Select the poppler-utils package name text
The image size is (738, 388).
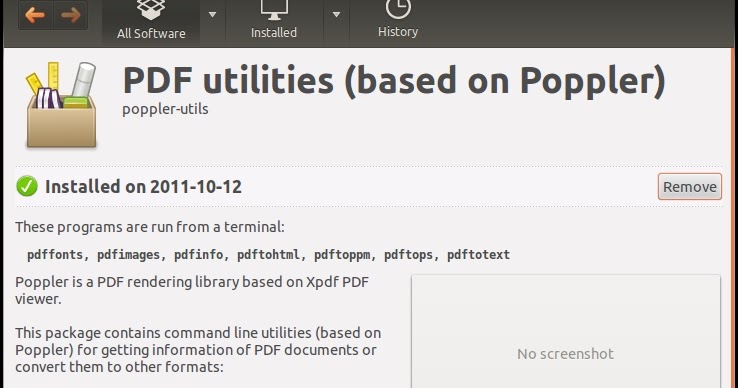tap(165, 109)
